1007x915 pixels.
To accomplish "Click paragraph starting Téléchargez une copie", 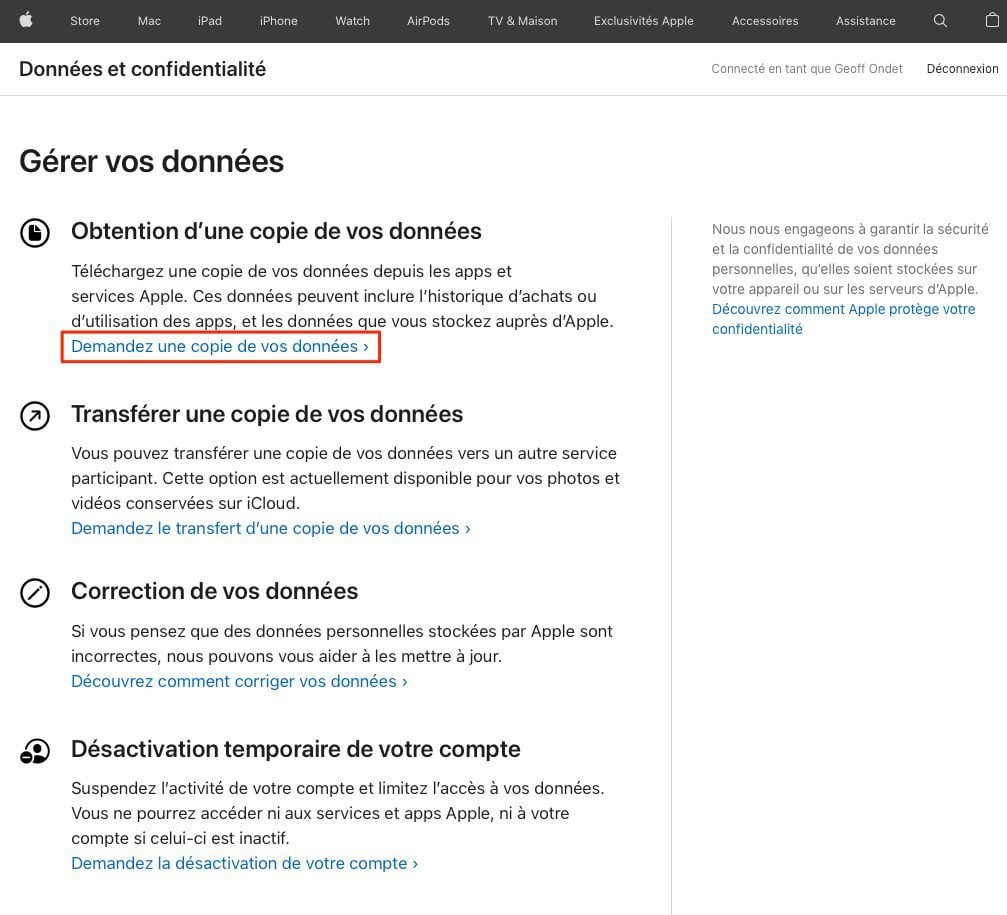I will point(342,296).
